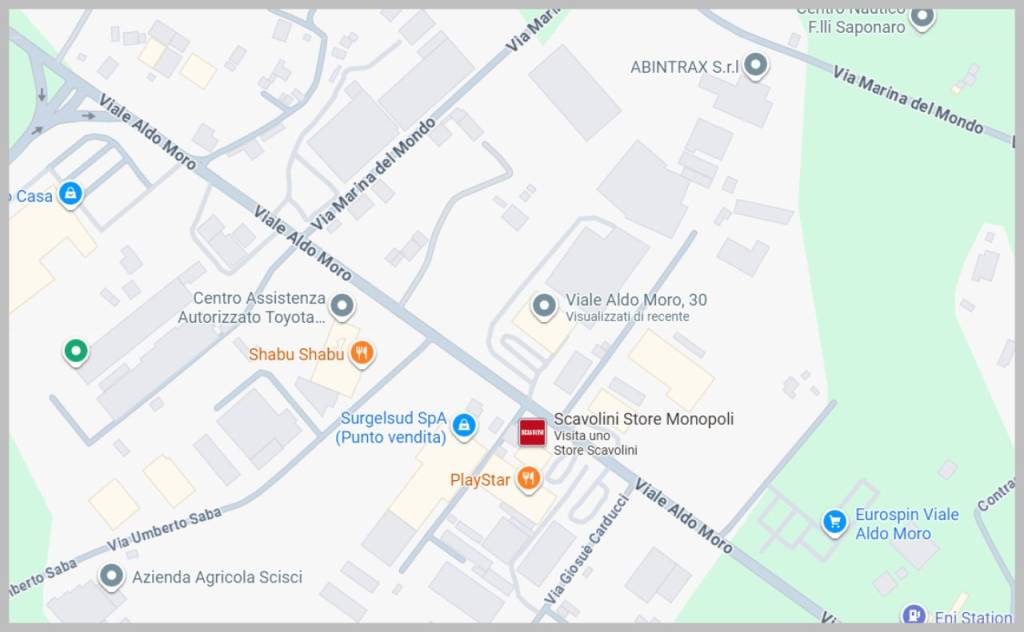Viewport: 1024px width, 632px height.
Task: Click the Via Giosuè Carducci street label
Action: tap(586, 548)
